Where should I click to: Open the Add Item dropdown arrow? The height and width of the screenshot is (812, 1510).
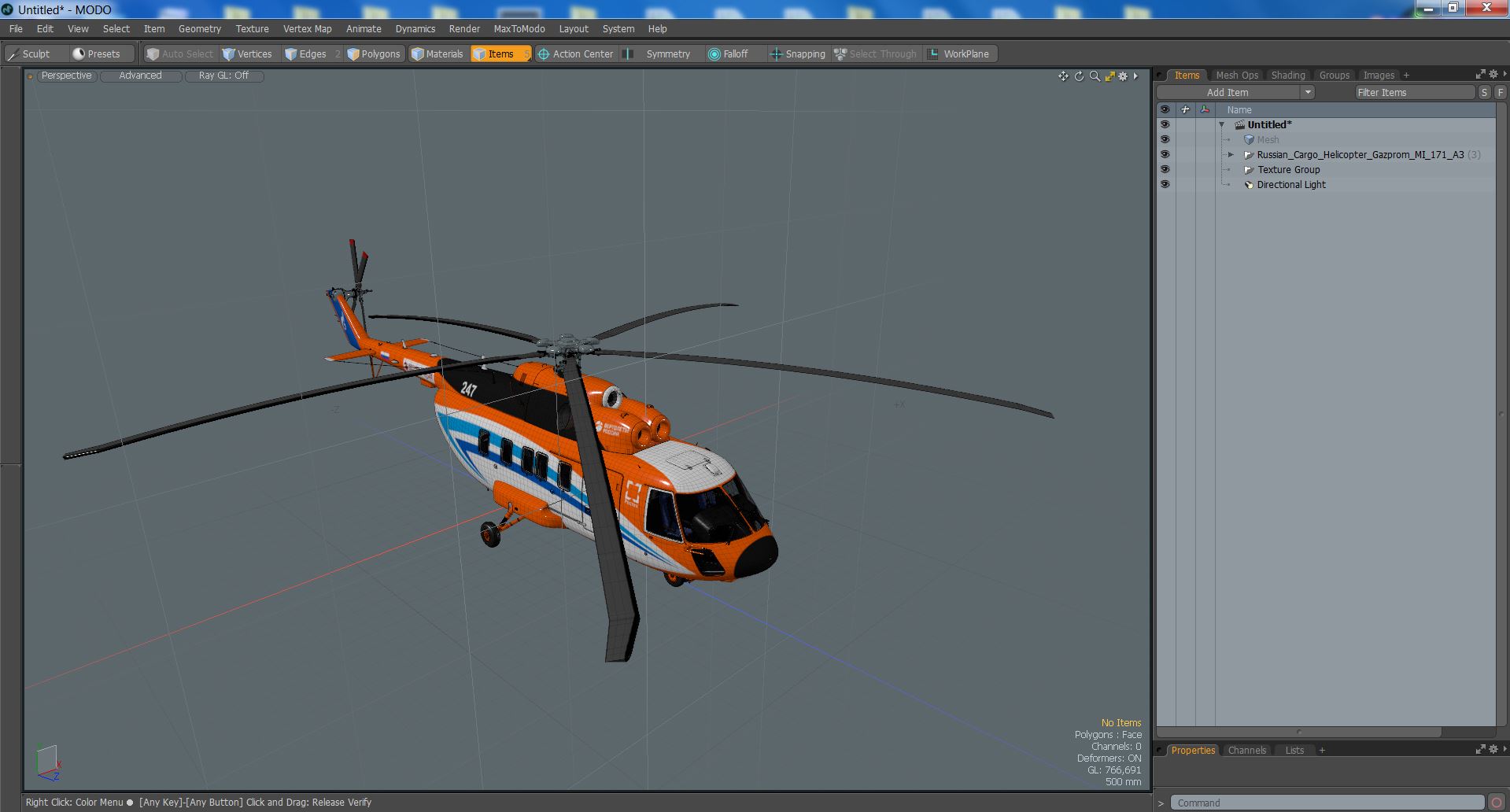point(1307,93)
